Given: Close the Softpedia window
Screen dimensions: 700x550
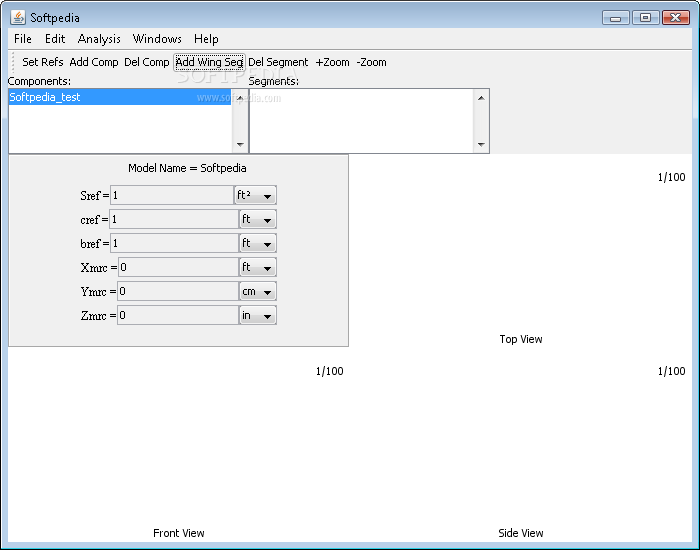Looking at the screenshot, I should [x=676, y=17].
